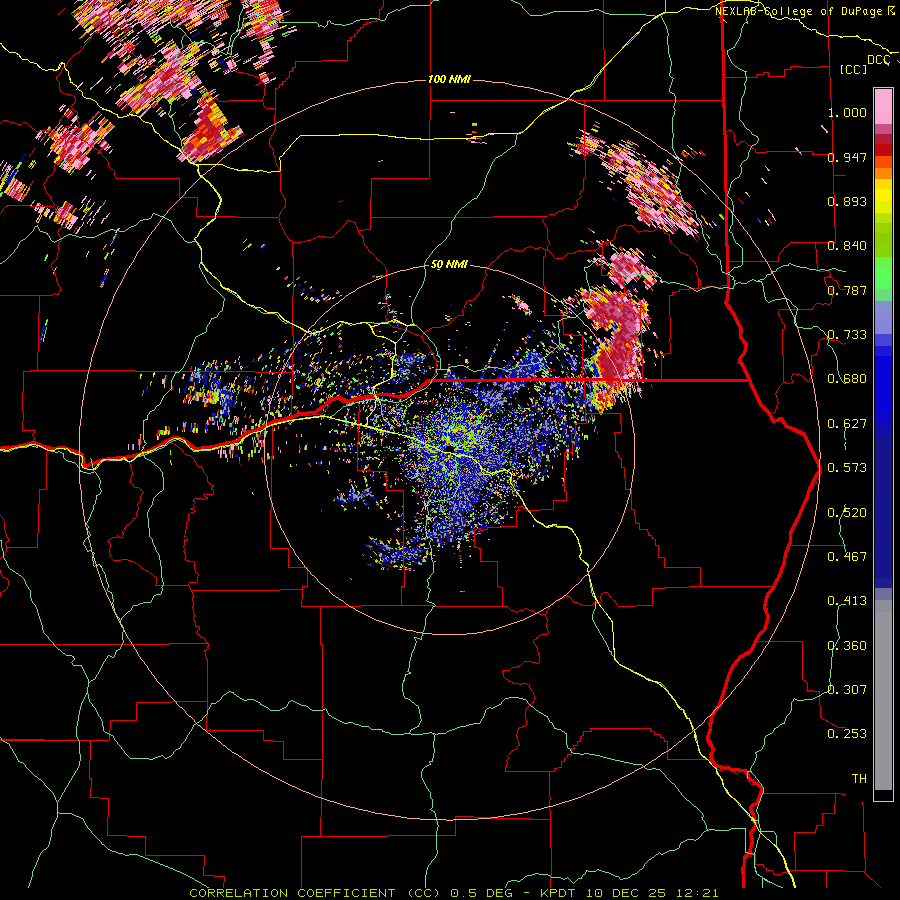Click the 1.000 color scale value

[847, 112]
